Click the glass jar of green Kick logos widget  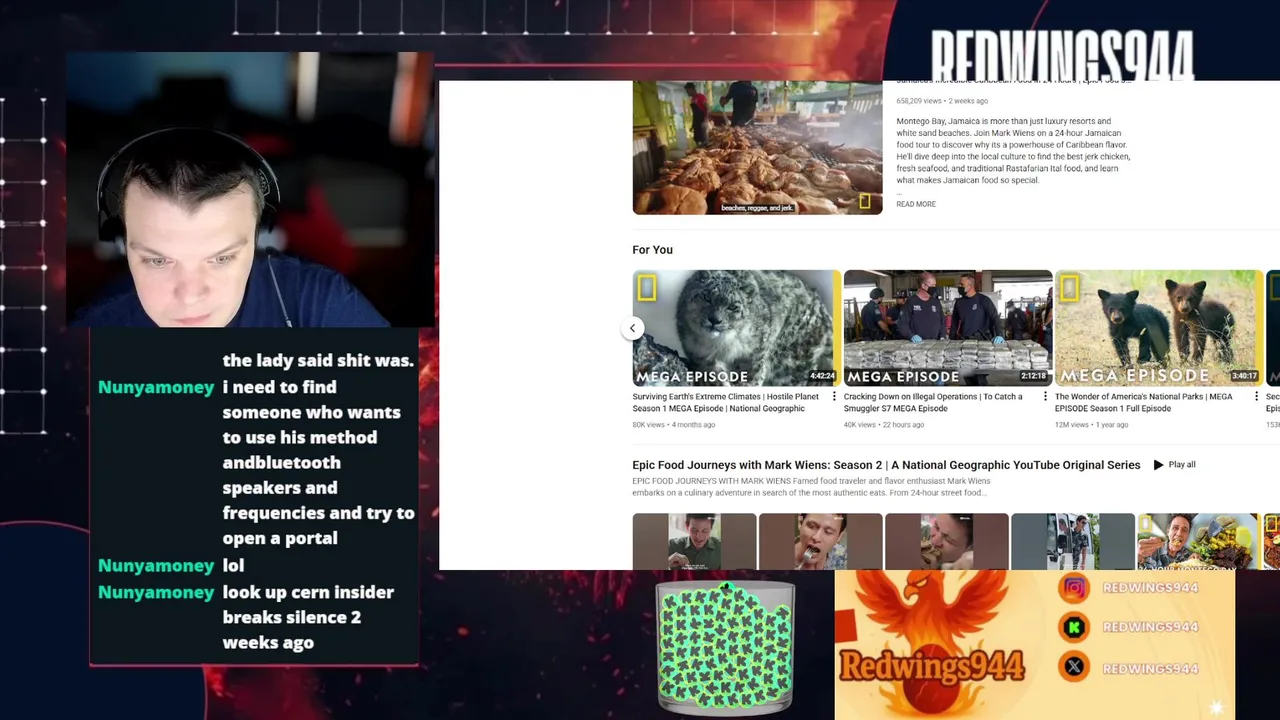pyautogui.click(x=725, y=648)
